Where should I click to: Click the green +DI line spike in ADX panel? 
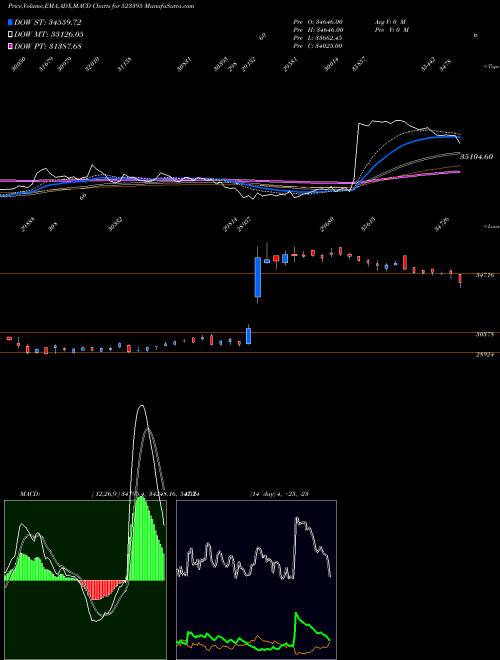pos(297,615)
